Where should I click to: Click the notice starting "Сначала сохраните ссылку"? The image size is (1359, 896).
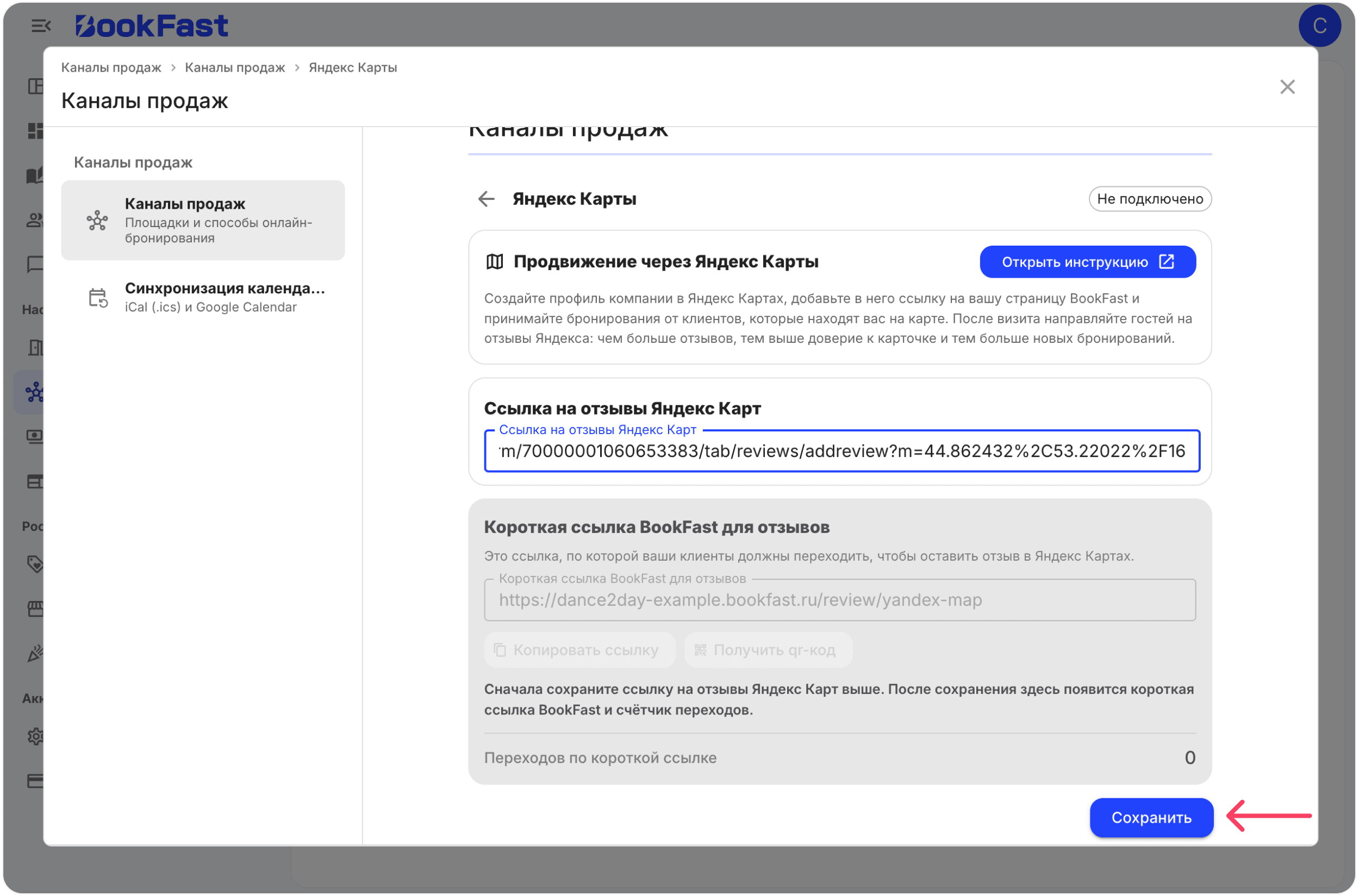tap(839, 699)
